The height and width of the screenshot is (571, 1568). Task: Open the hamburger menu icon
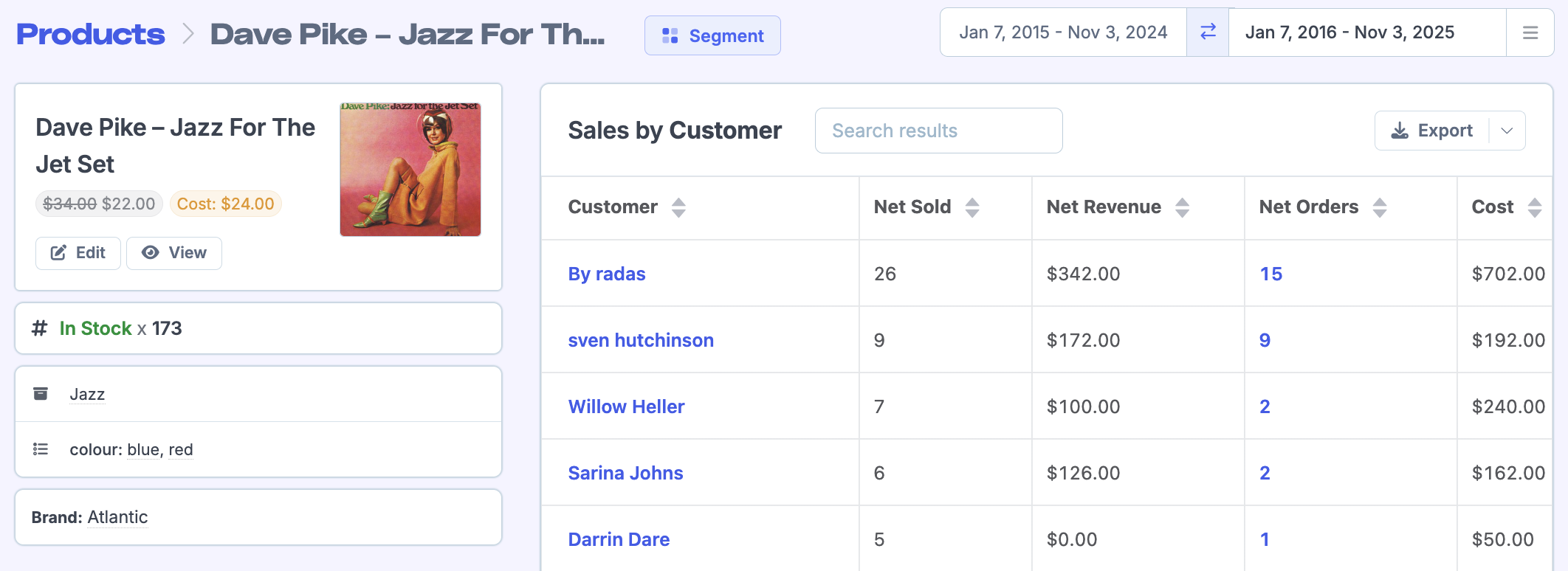pyautogui.click(x=1530, y=32)
